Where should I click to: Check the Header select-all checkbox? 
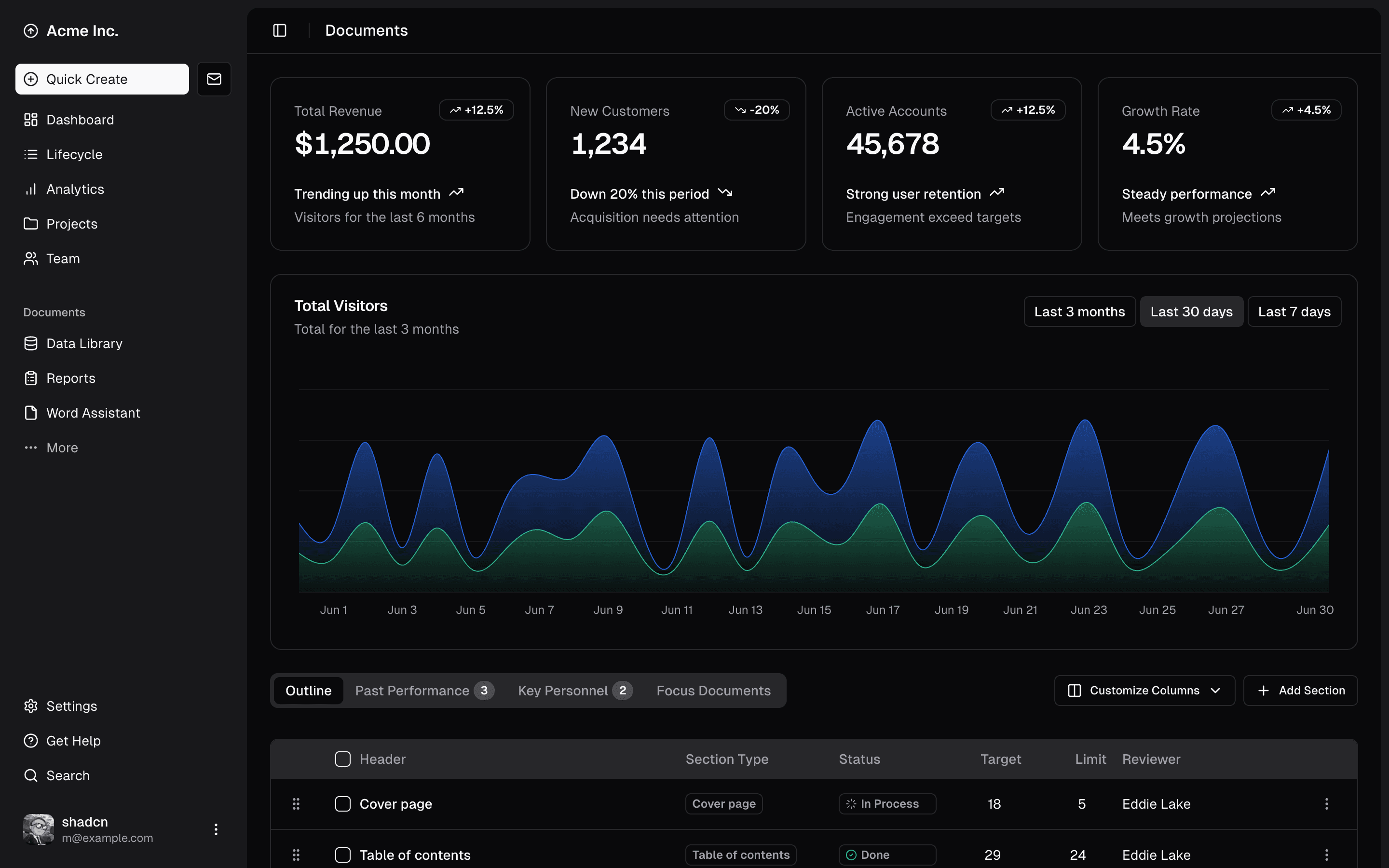pos(342,759)
